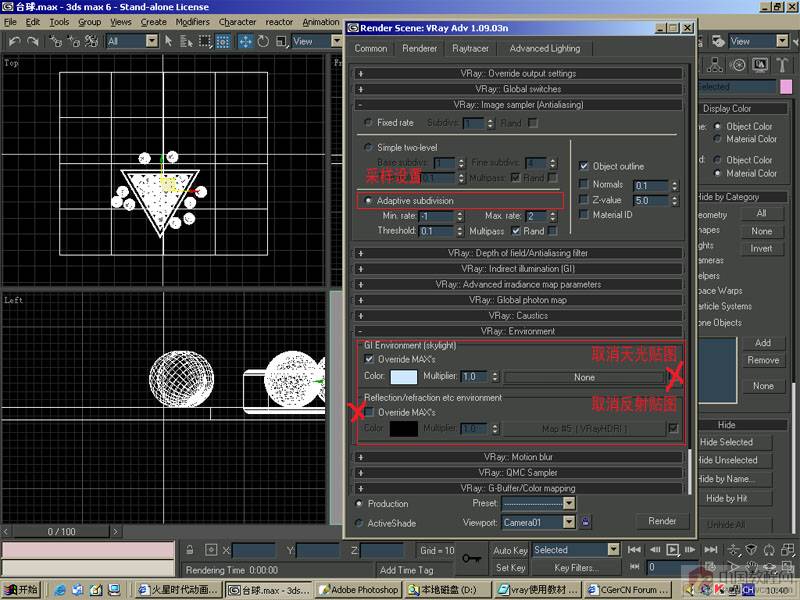This screenshot has height=600, width=800.
Task: Step to the next frame
Action: coord(690,549)
